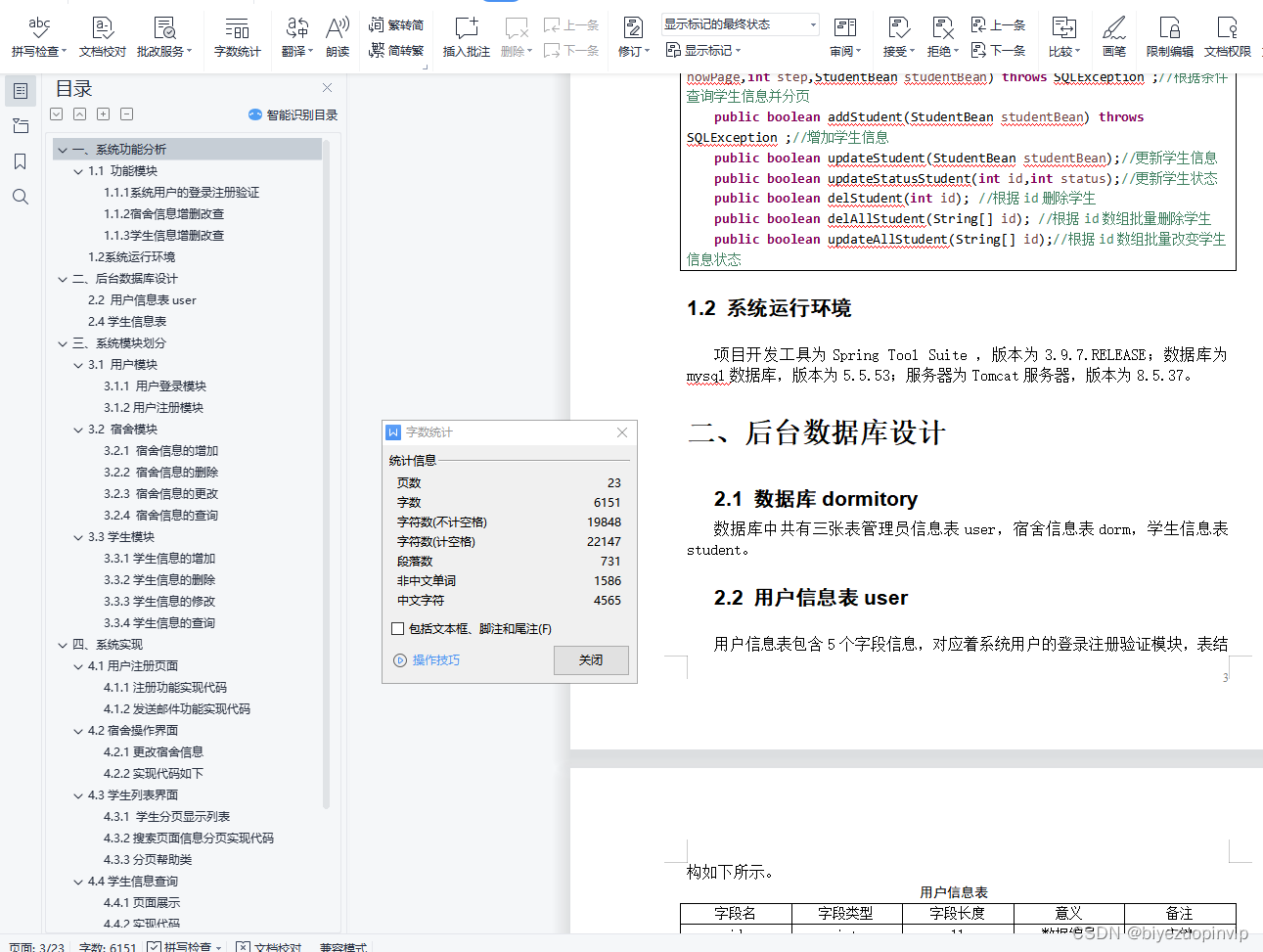This screenshot has width=1263, height=952.
Task: Select 3.1.1 用户登录模块 outline entry
Action: (155, 386)
